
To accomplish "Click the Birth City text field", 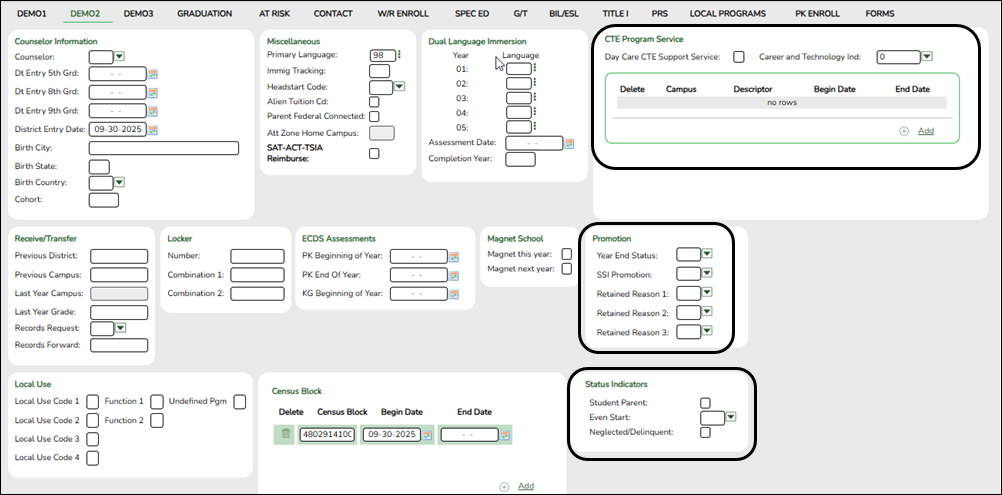I will coord(164,148).
